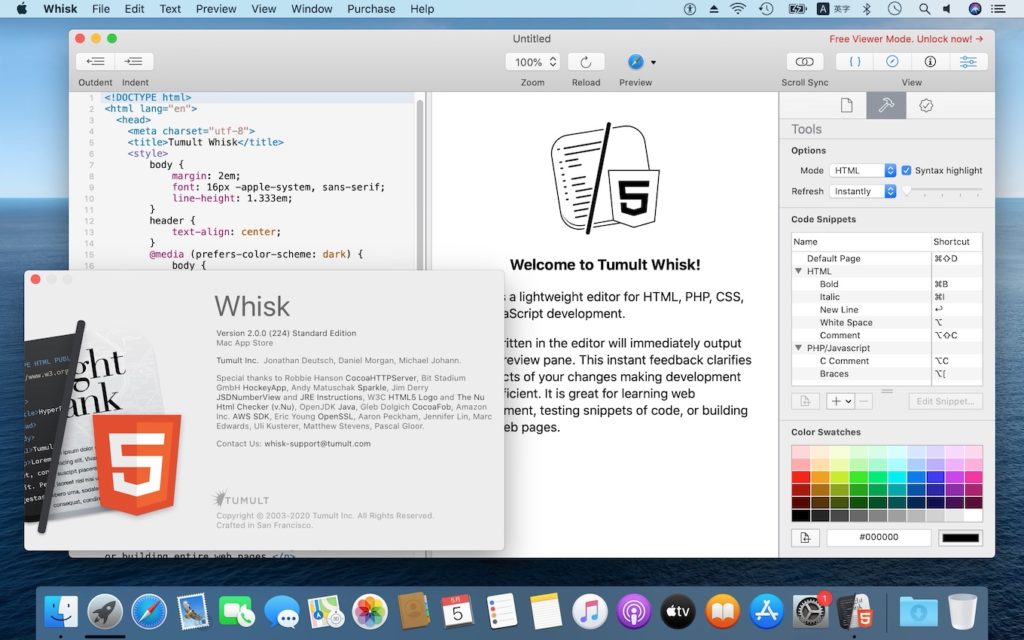Click the Indent toolbar button
1024x640 pixels.
[x=135, y=62]
